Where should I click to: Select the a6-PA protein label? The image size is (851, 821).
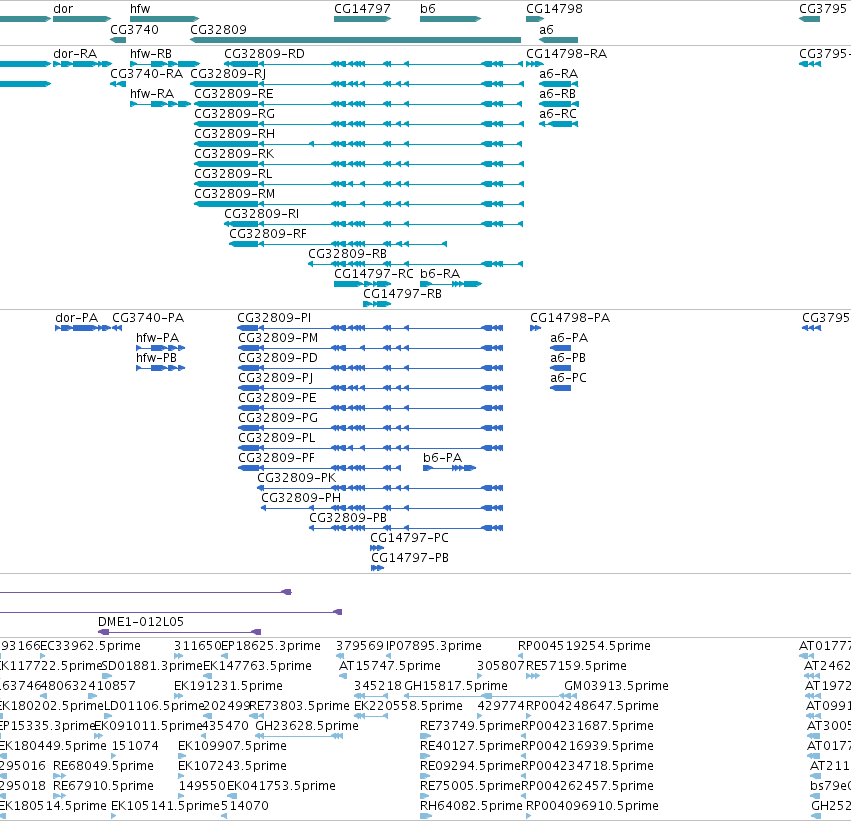tap(569, 338)
